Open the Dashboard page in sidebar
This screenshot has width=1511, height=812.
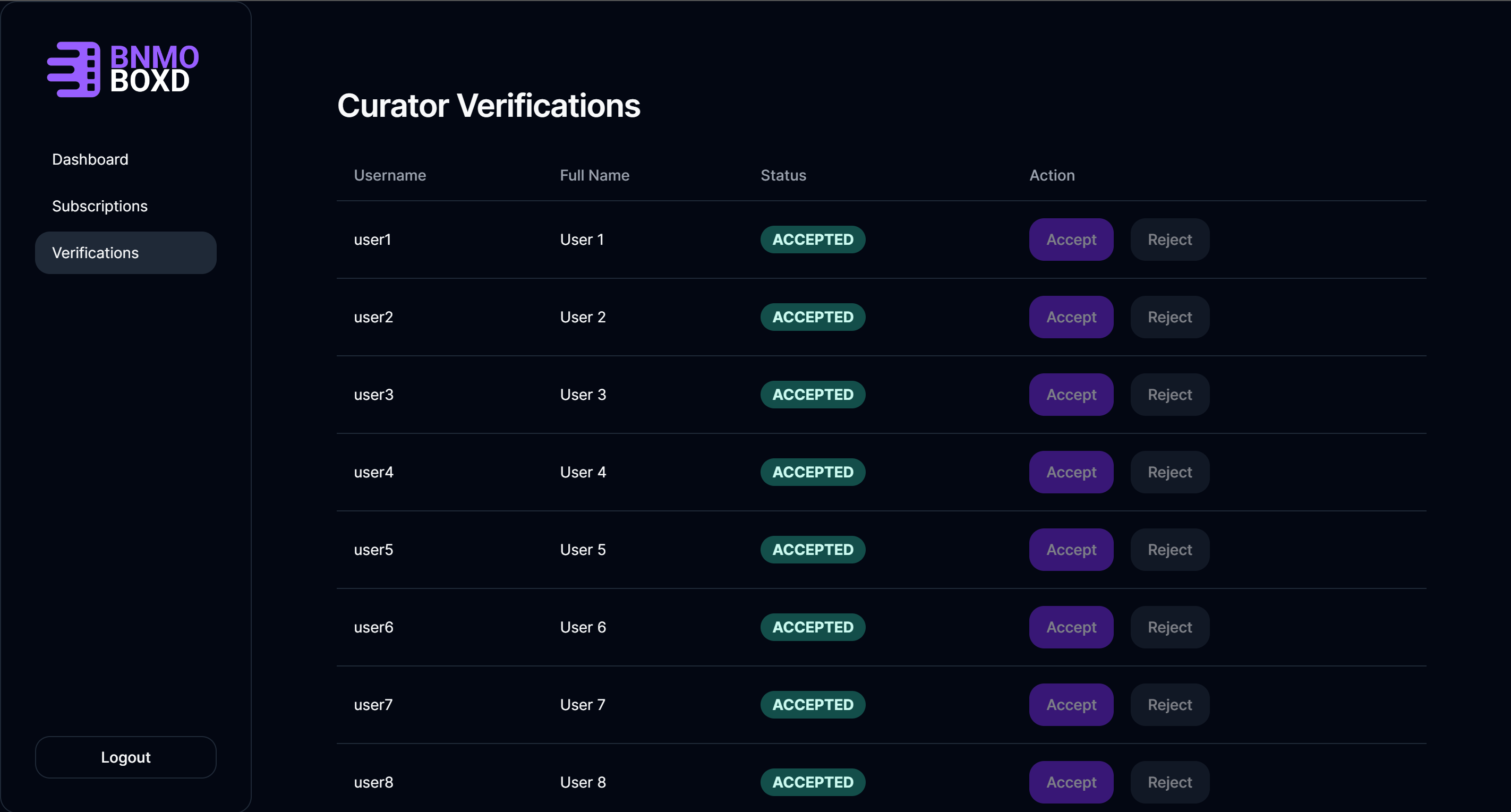click(x=90, y=159)
